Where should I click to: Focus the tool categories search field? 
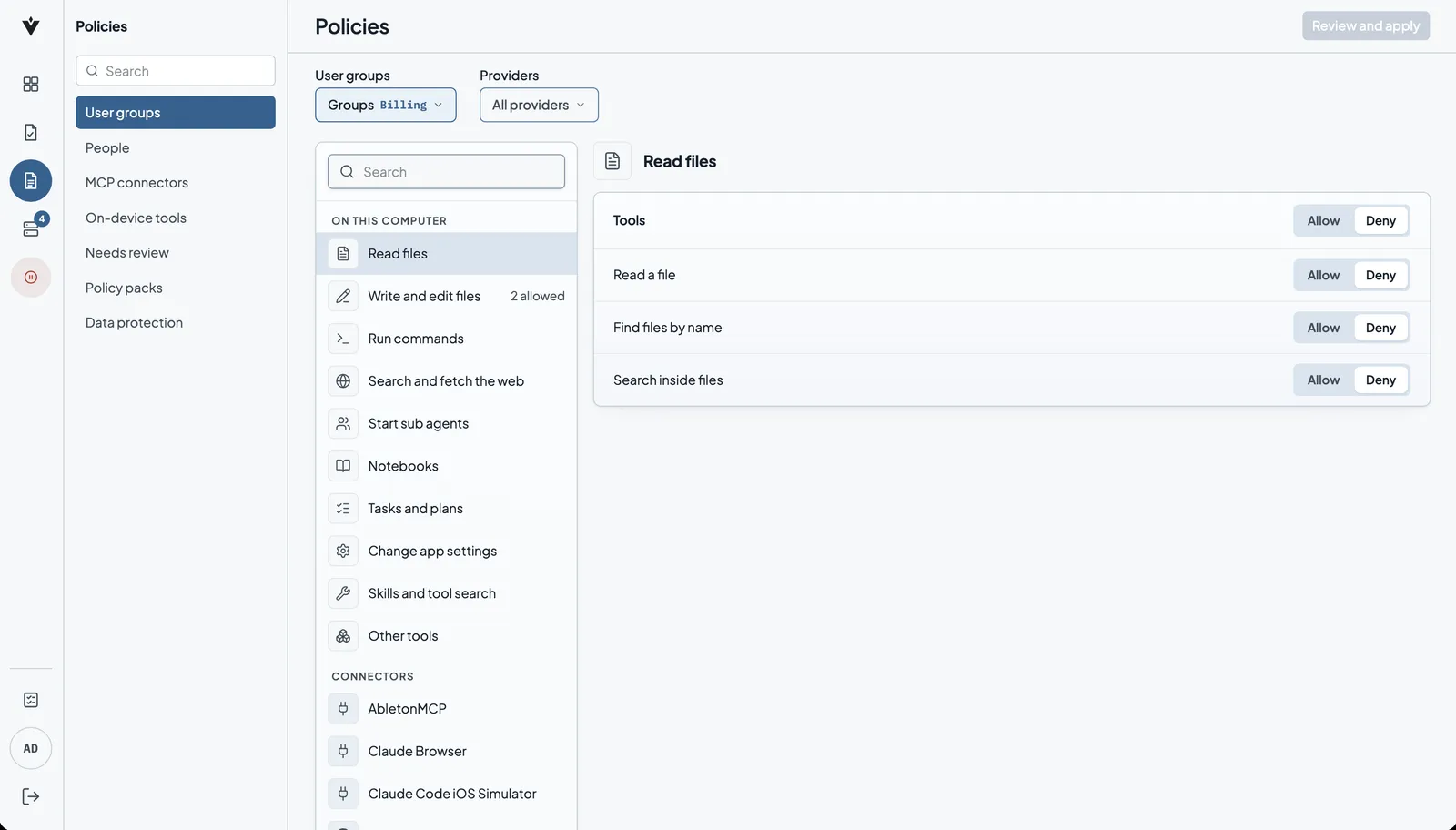click(x=446, y=172)
